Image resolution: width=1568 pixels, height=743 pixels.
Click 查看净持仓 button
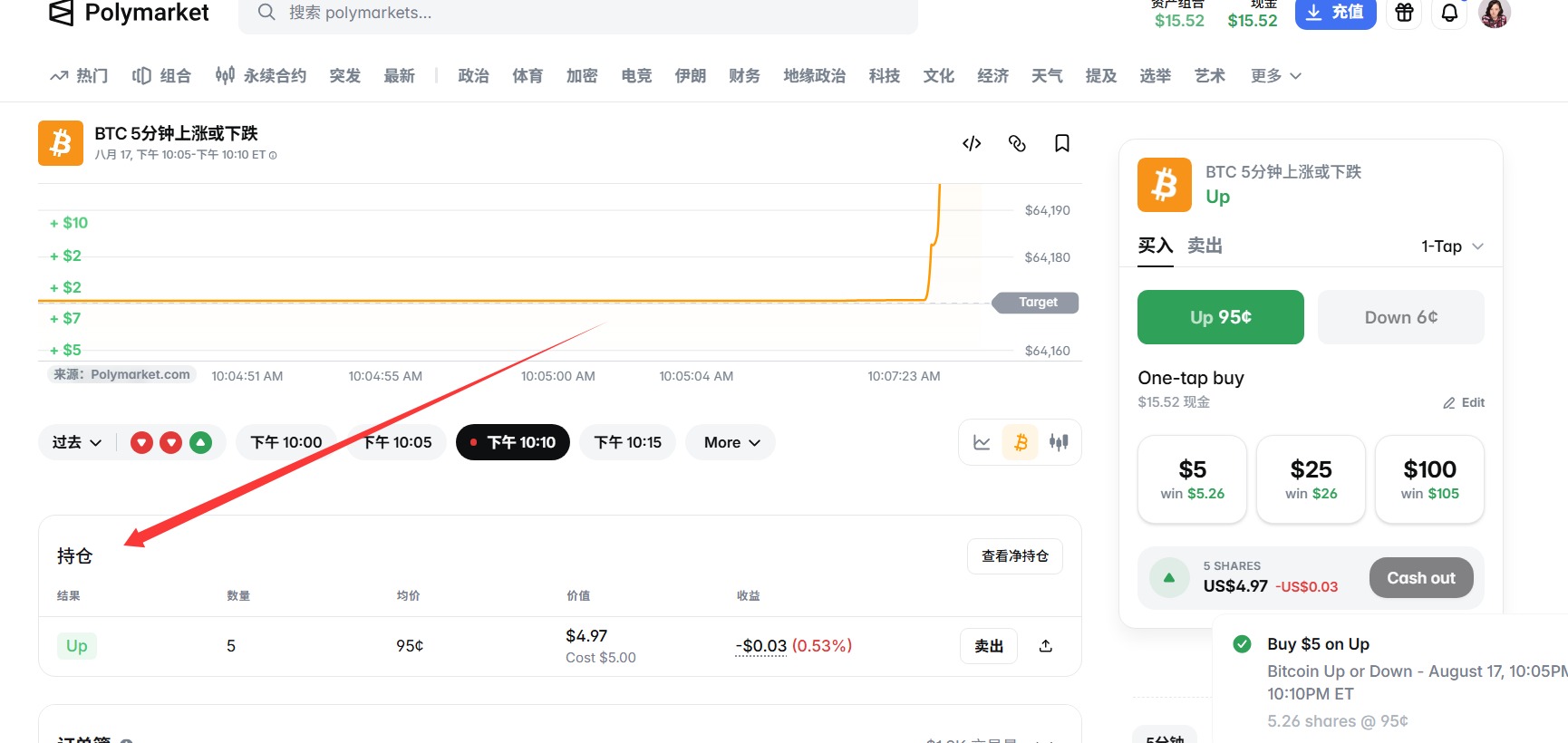(1015, 556)
